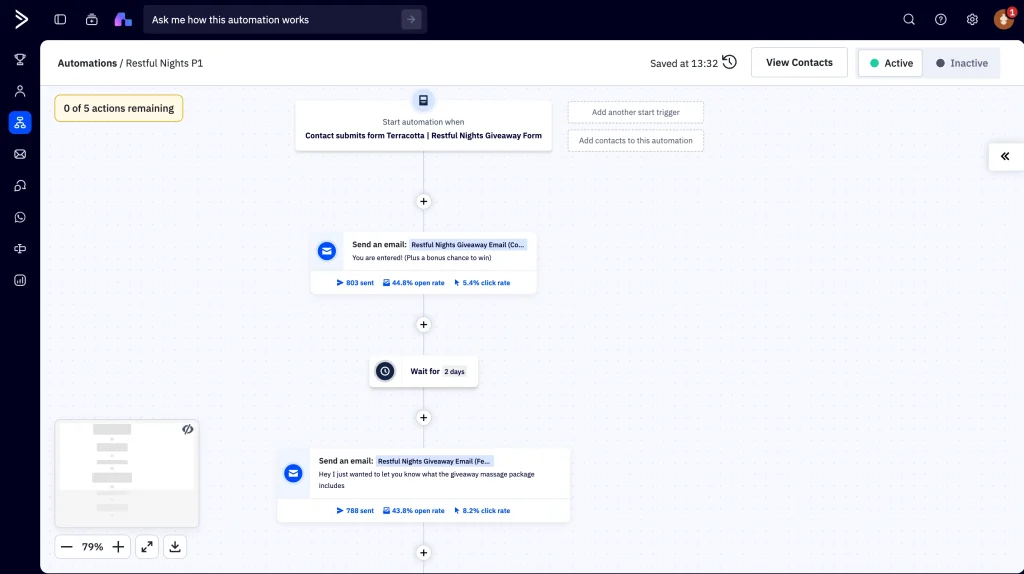The height and width of the screenshot is (574, 1024).
Task: Click the ActiveCampaign logo icon
Action: [x=21, y=20]
